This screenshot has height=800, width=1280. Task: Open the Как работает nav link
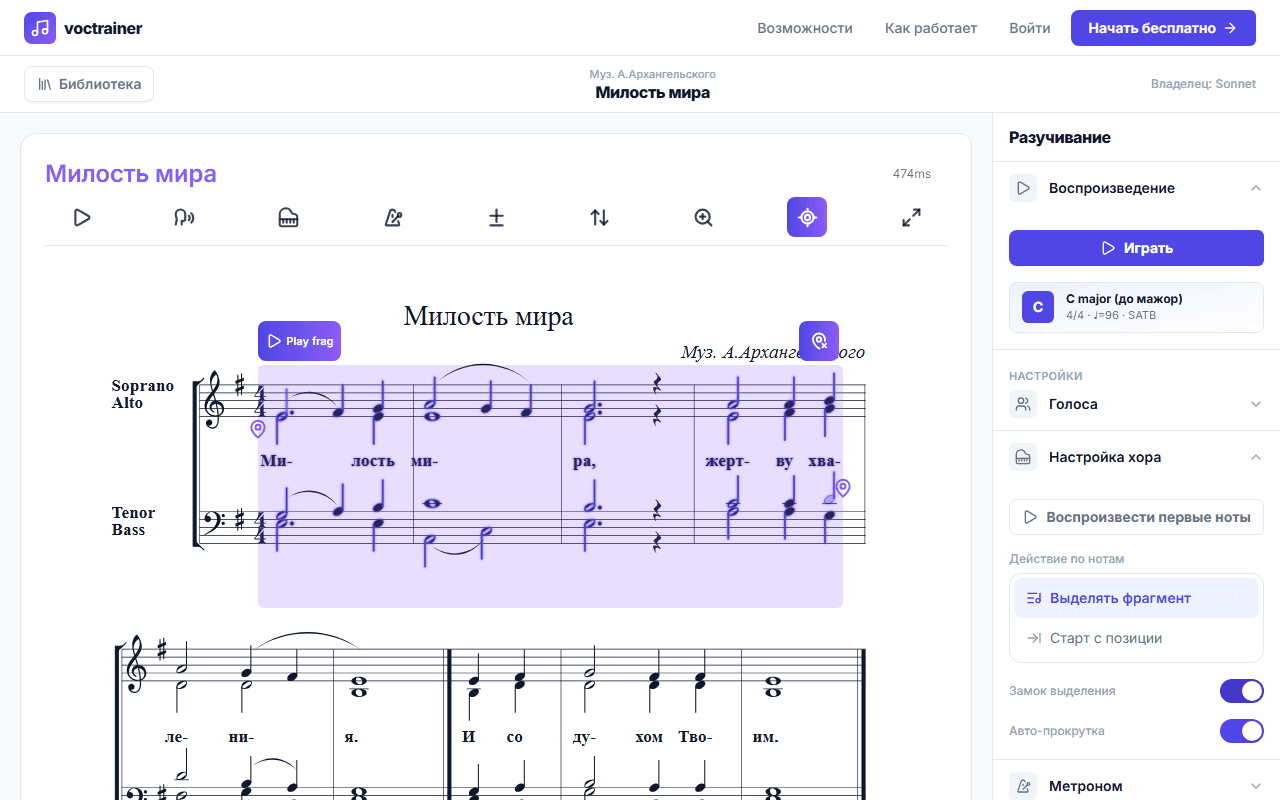click(x=931, y=28)
